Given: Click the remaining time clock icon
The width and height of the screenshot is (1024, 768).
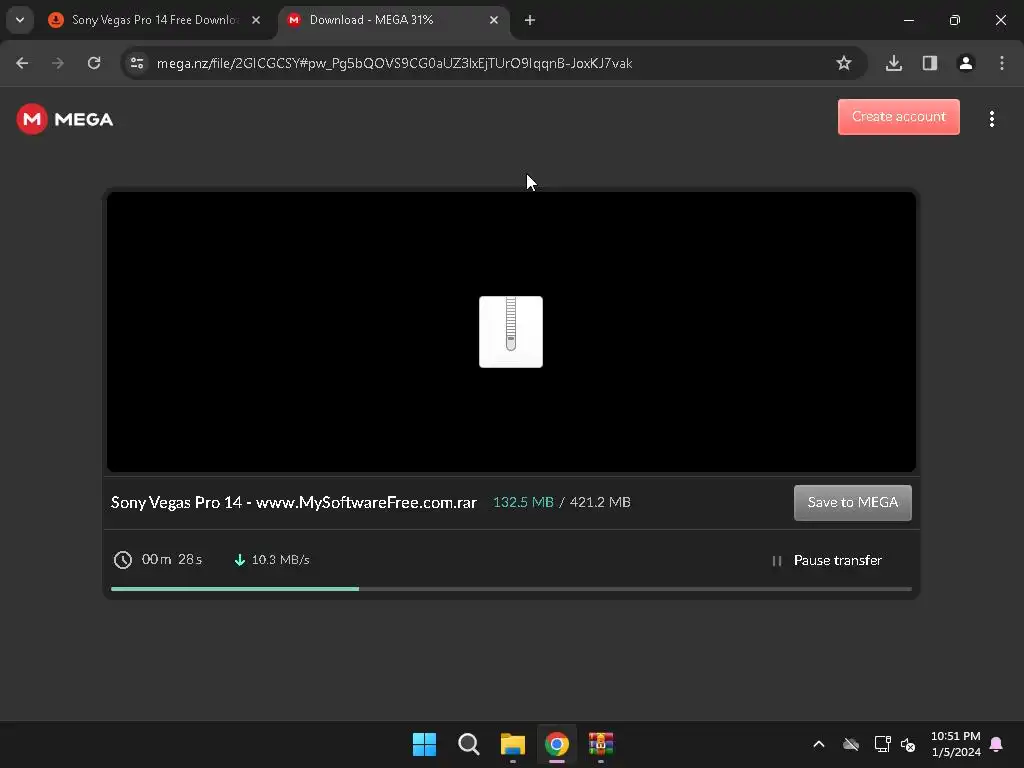Looking at the screenshot, I should click(123, 560).
